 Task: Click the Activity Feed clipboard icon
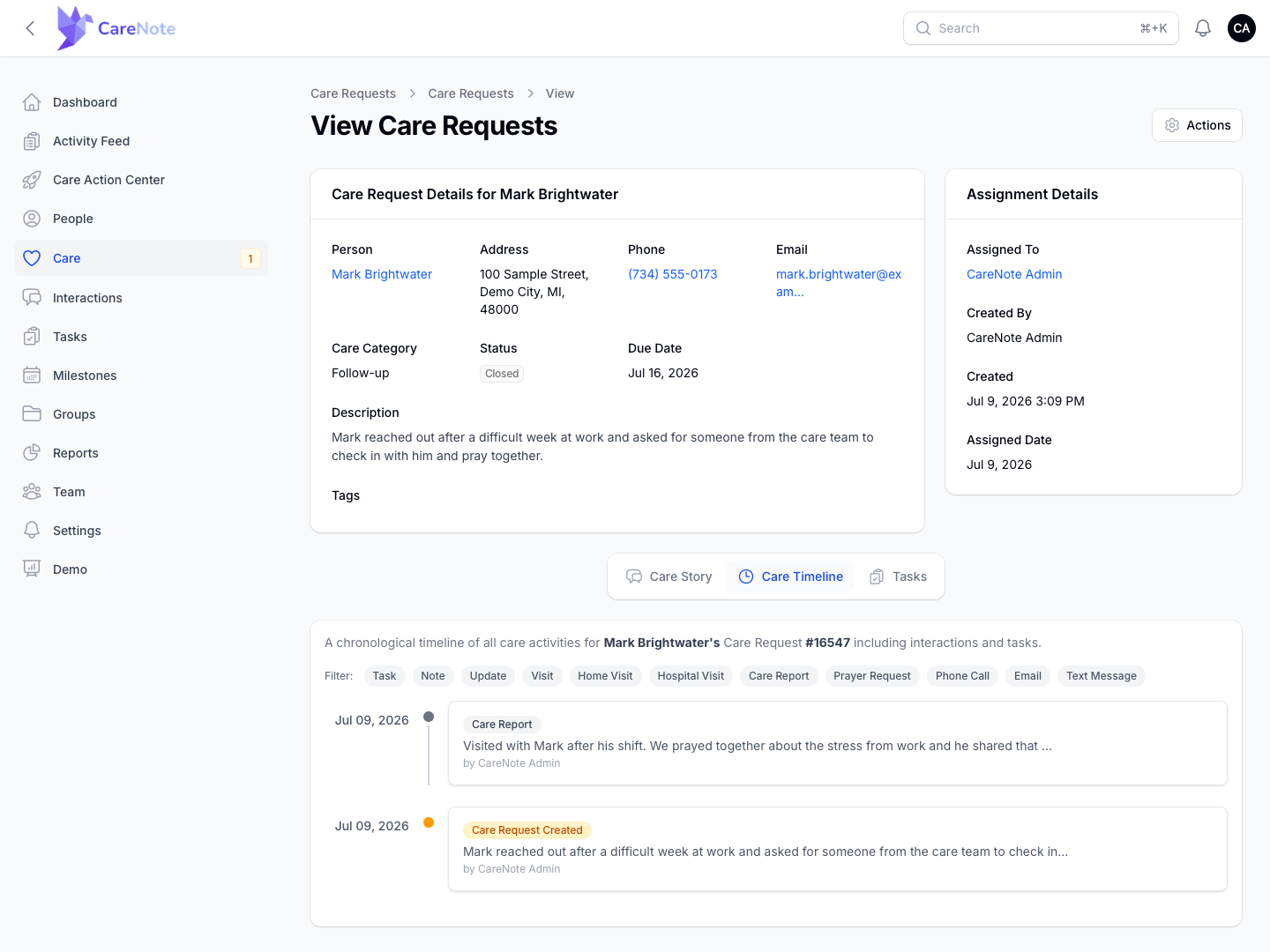coord(32,141)
